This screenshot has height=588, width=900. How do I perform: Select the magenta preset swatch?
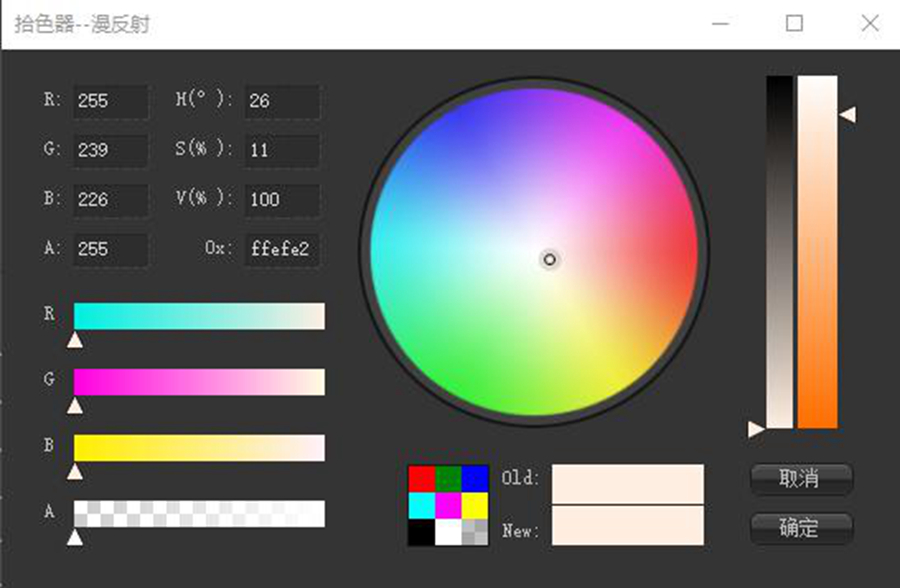coord(448,506)
